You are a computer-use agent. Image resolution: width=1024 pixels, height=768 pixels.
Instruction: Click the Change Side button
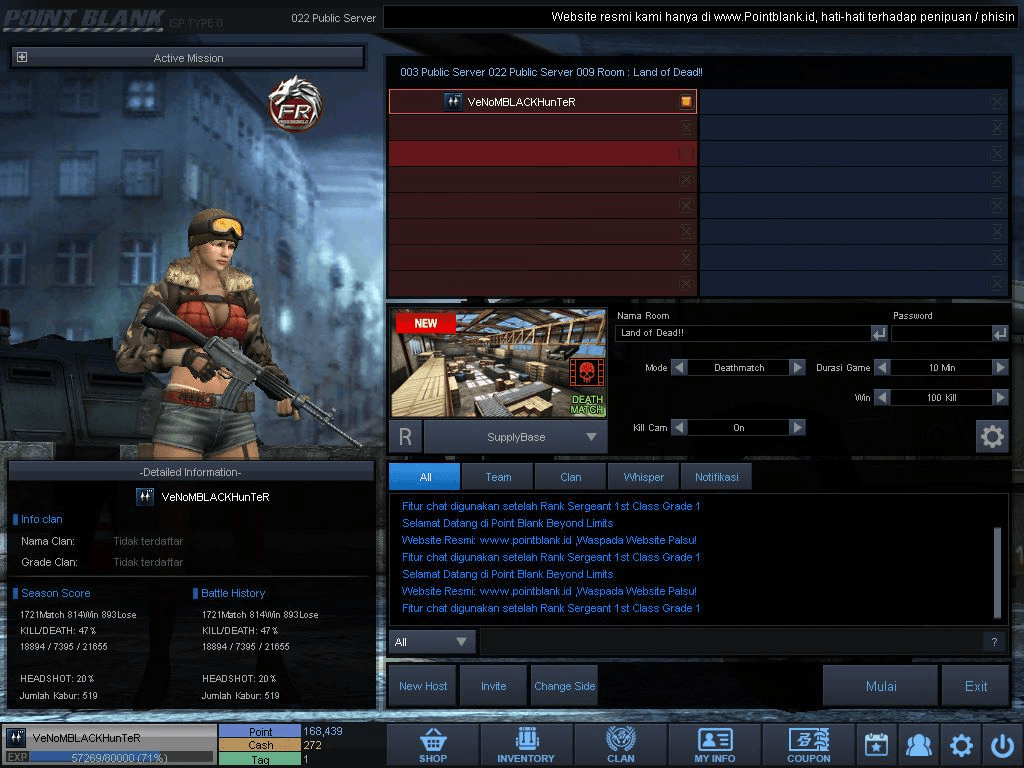[x=565, y=686]
